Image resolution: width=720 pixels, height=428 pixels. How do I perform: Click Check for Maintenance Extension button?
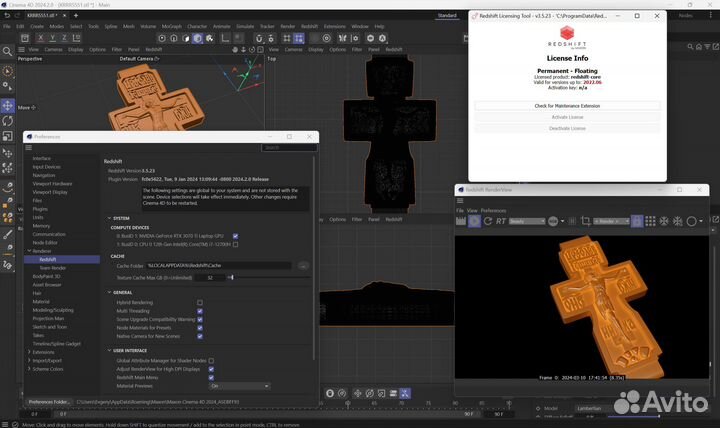567,106
